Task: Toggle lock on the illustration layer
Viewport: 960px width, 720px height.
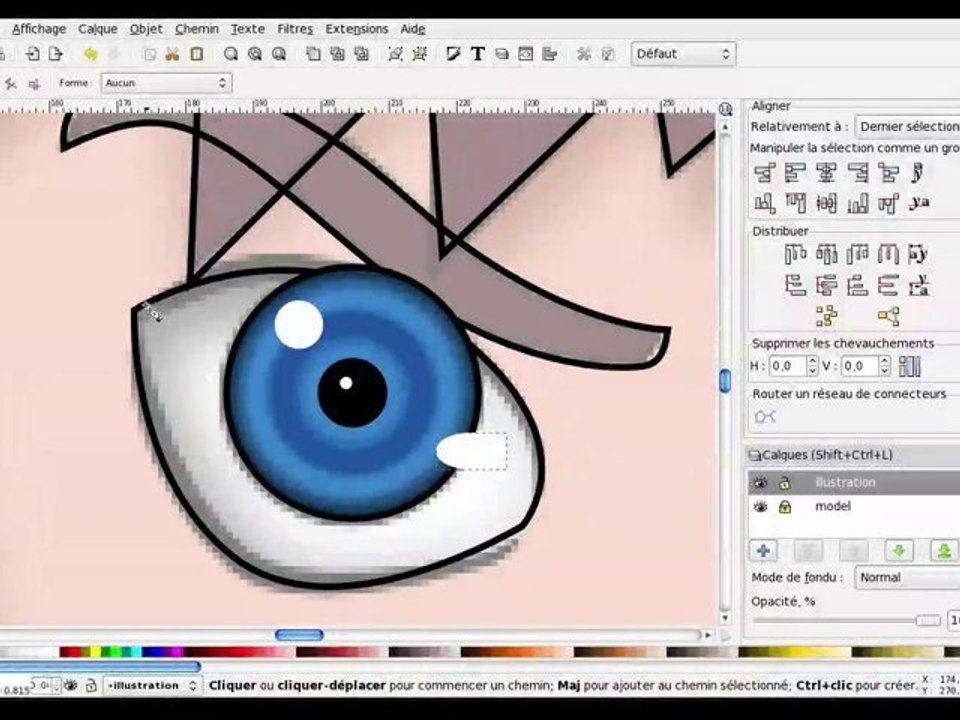Action: coord(784,482)
